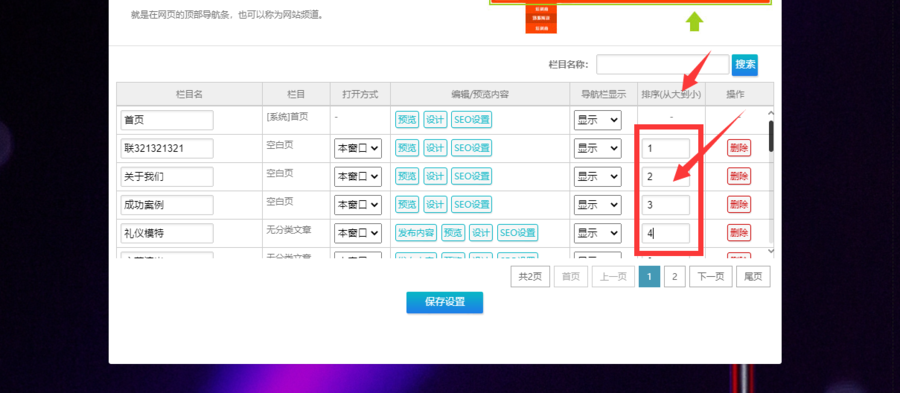Click the 栏目名 column header
Viewport: 900px width, 393px height.
click(189, 94)
